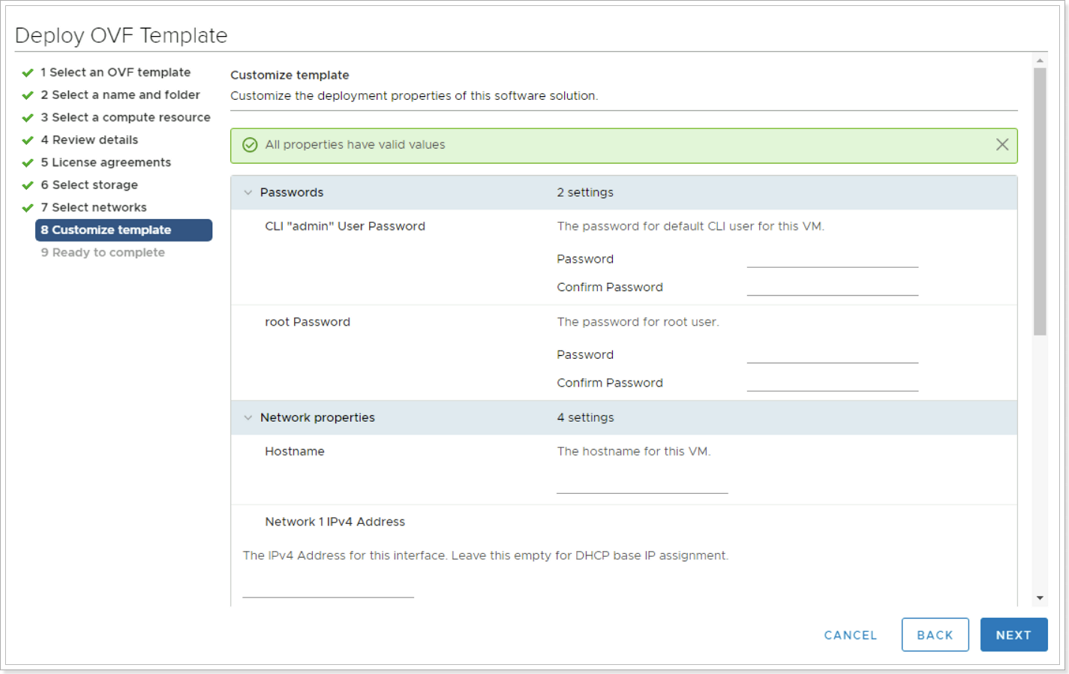Click the checkmark beside Select a name and folder
The width and height of the screenshot is (1069, 674).
[x=27, y=94]
